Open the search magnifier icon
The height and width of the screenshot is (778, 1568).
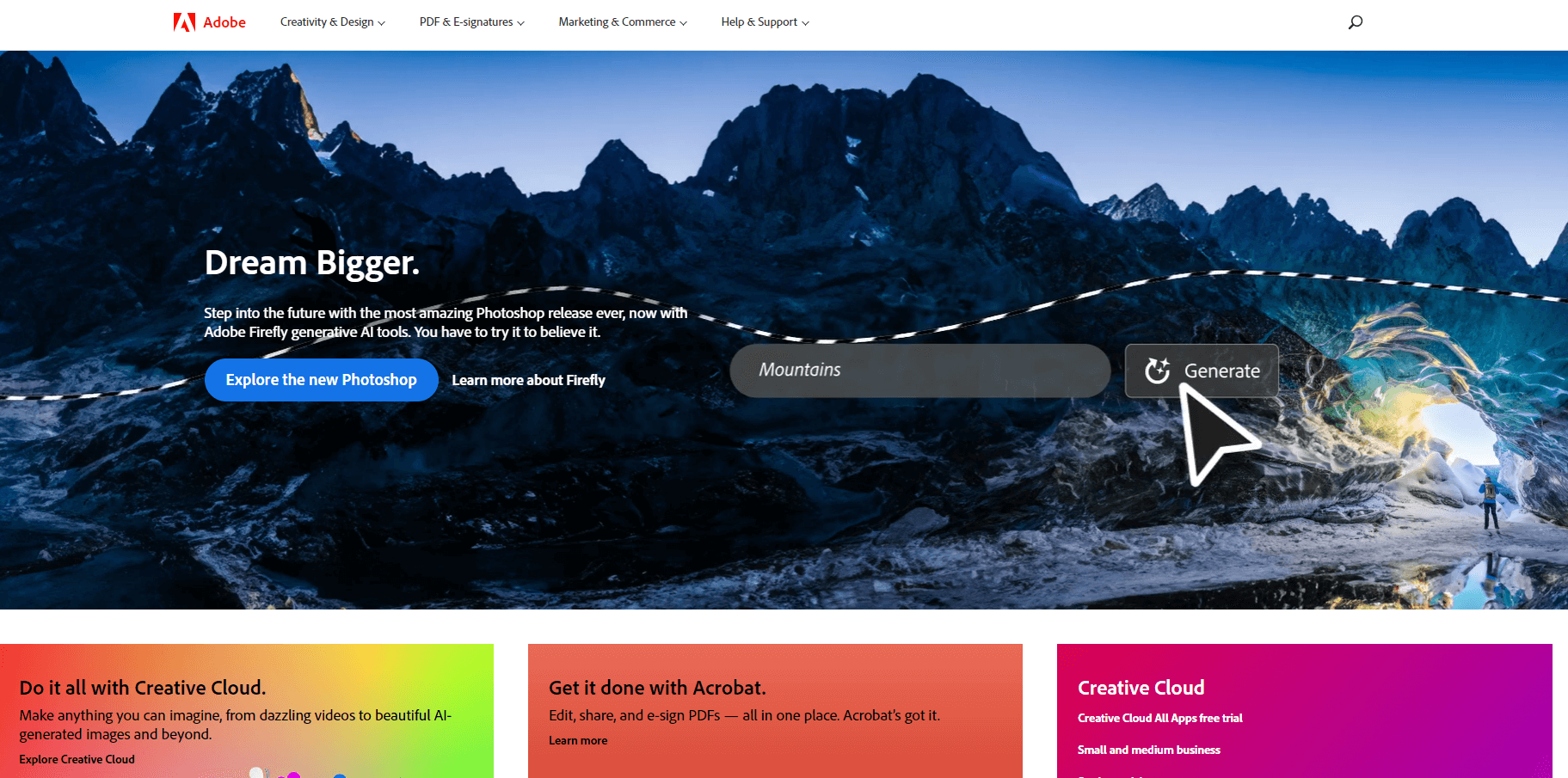click(1356, 22)
